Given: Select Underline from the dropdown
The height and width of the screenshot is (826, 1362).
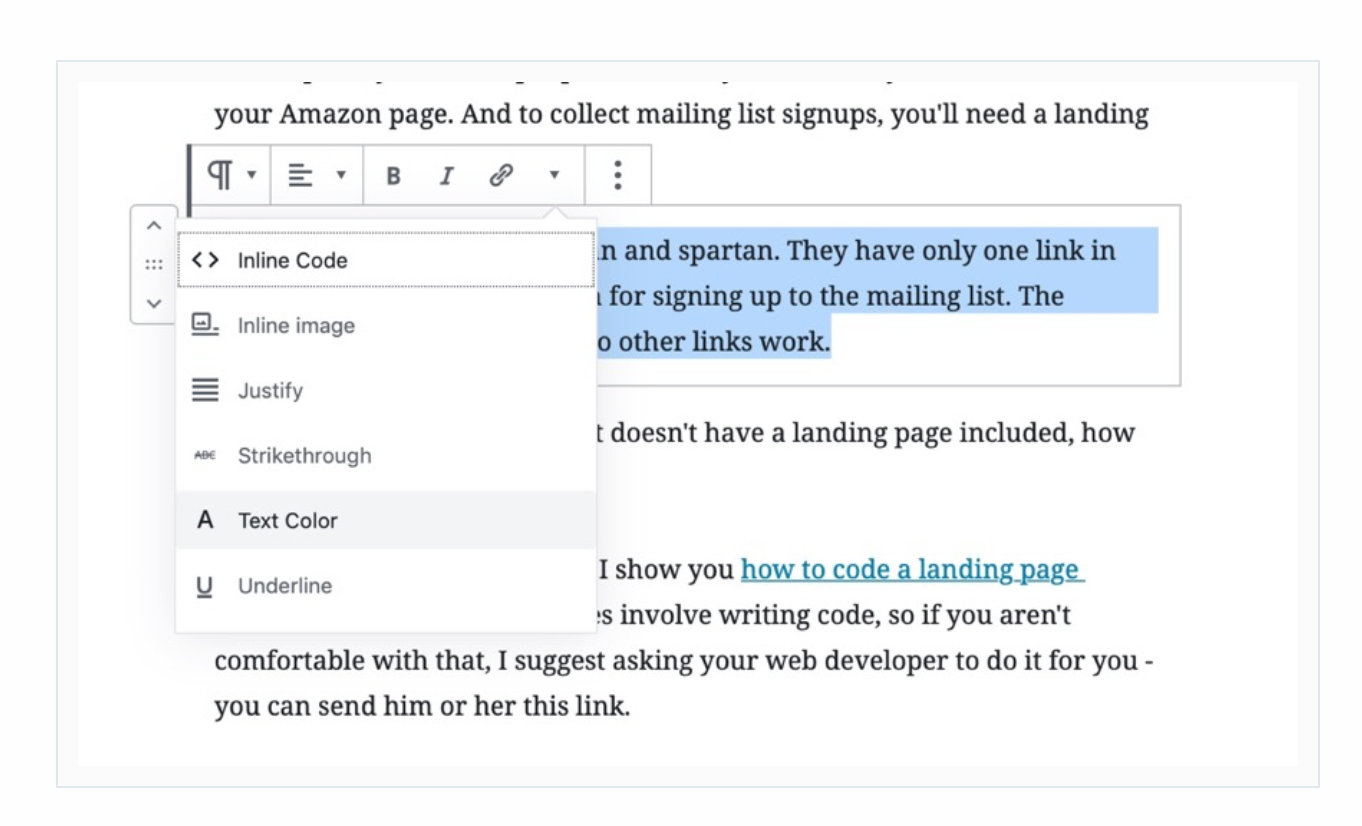Looking at the screenshot, I should (386, 586).
